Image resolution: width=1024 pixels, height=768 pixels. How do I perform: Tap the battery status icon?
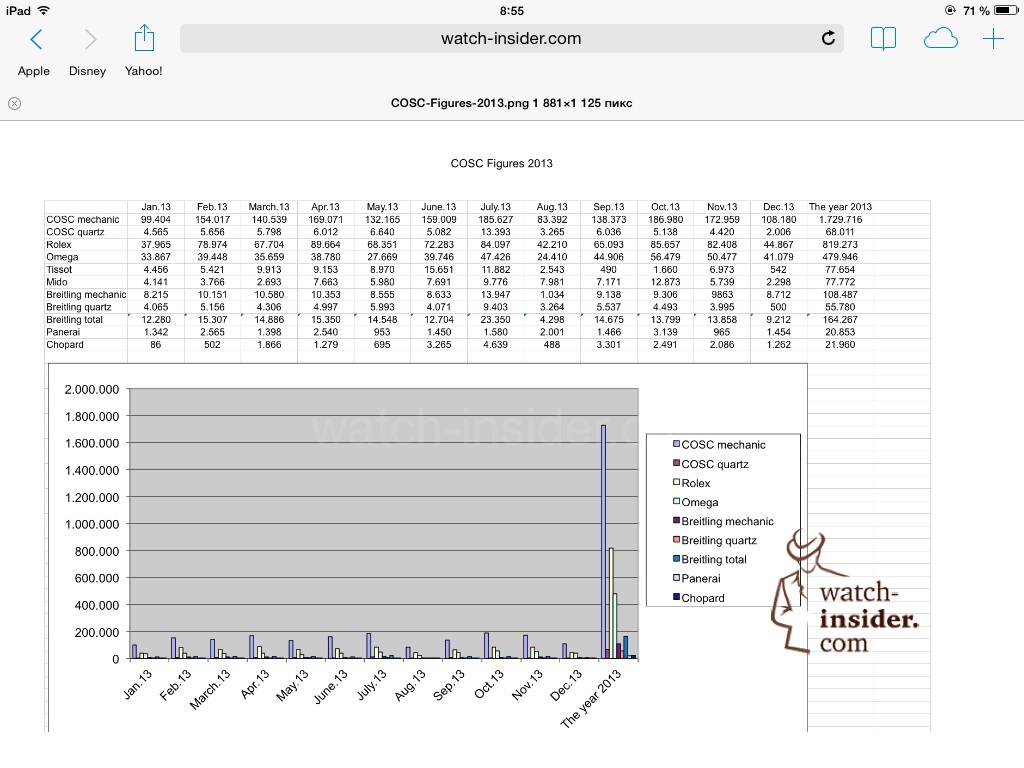point(1006,10)
